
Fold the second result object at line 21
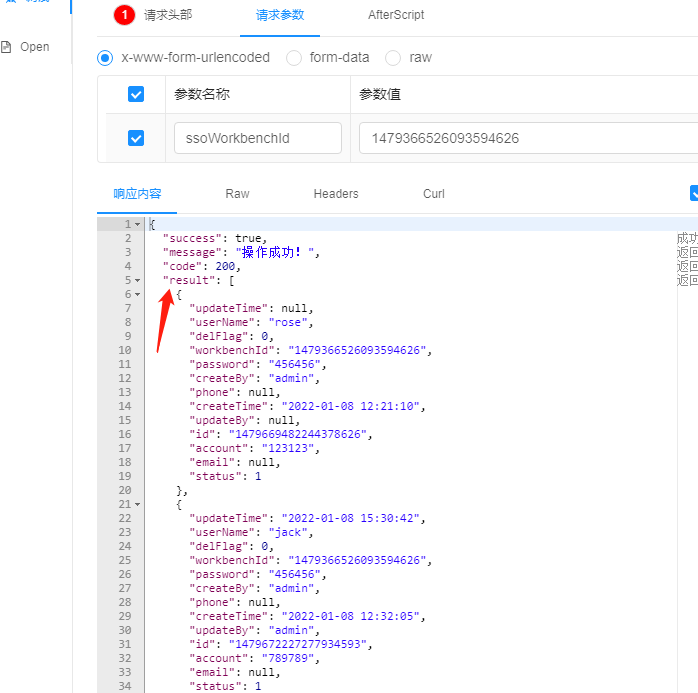pyautogui.click(x=138, y=505)
